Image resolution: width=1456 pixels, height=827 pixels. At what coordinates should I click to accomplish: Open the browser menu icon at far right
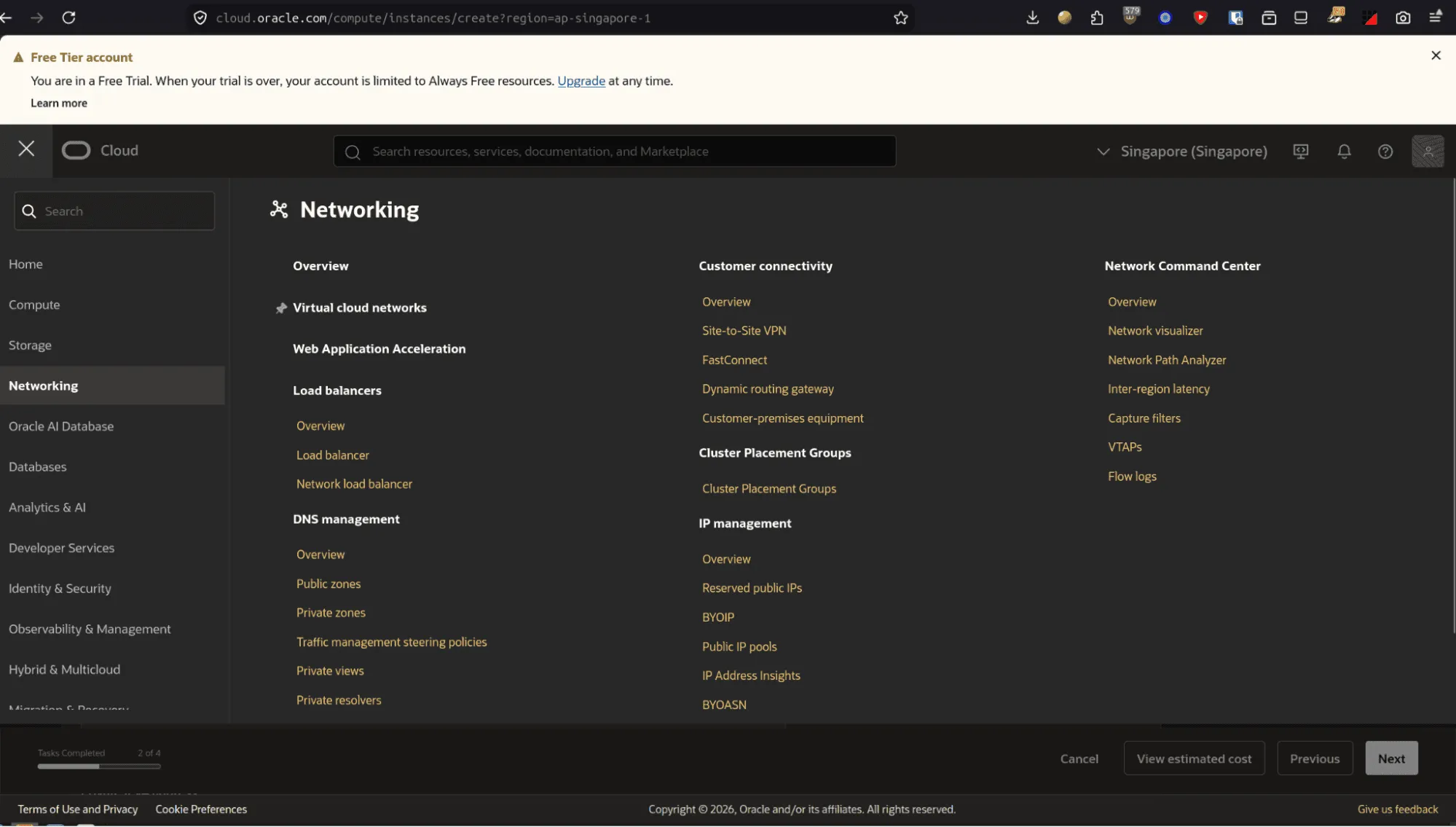point(1436,17)
